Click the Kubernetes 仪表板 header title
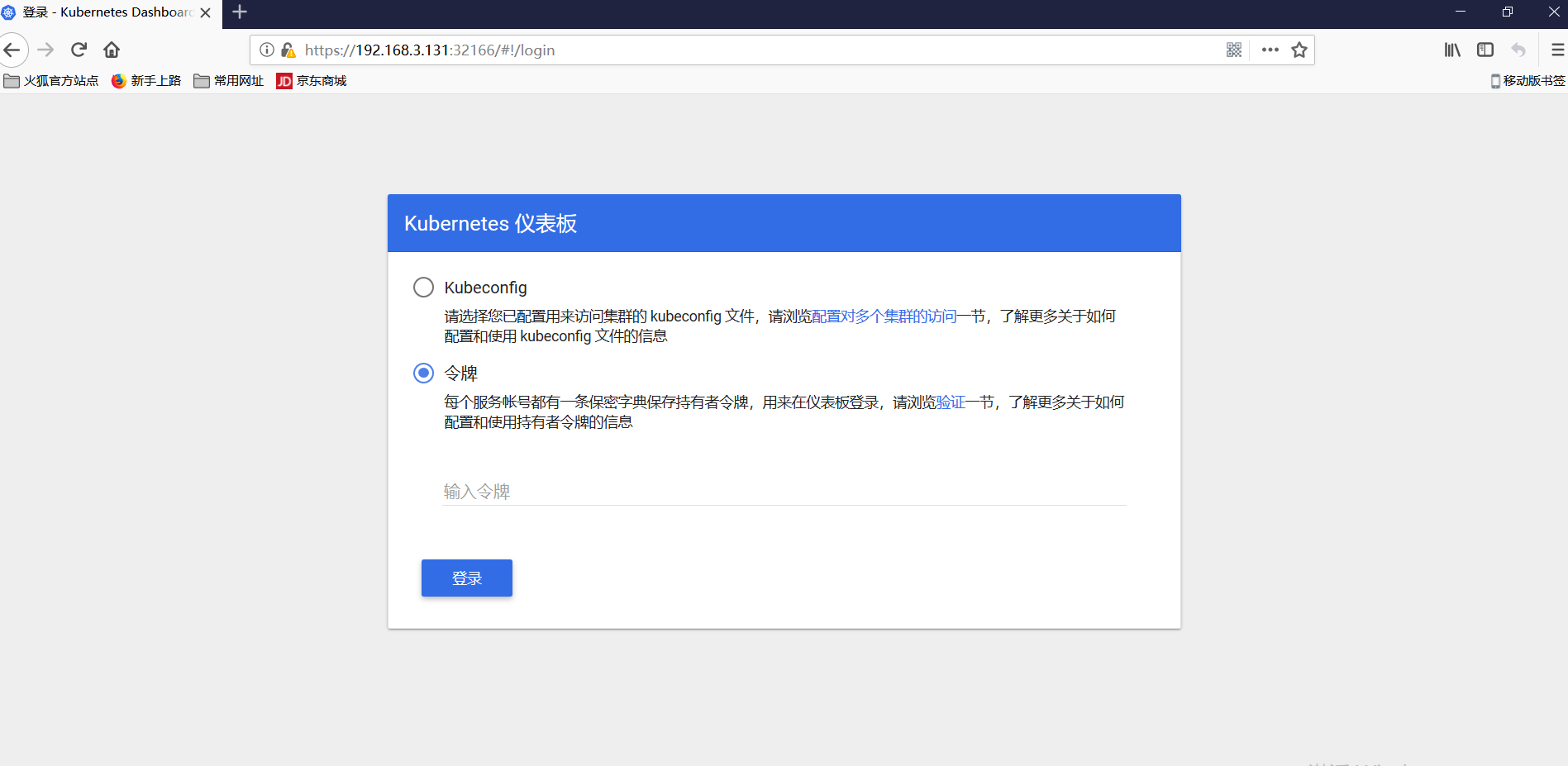Viewport: 1568px width, 766px height. pos(490,224)
